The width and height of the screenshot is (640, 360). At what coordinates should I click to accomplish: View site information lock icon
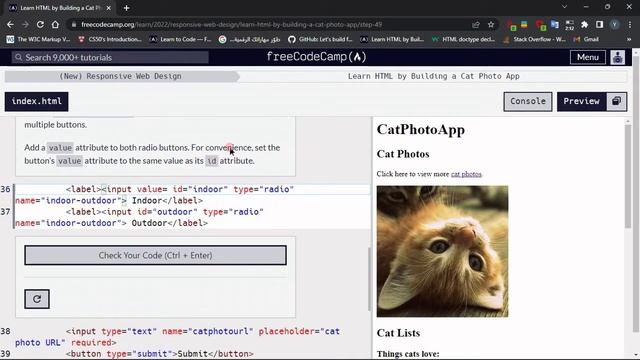pyautogui.click(x=73, y=24)
